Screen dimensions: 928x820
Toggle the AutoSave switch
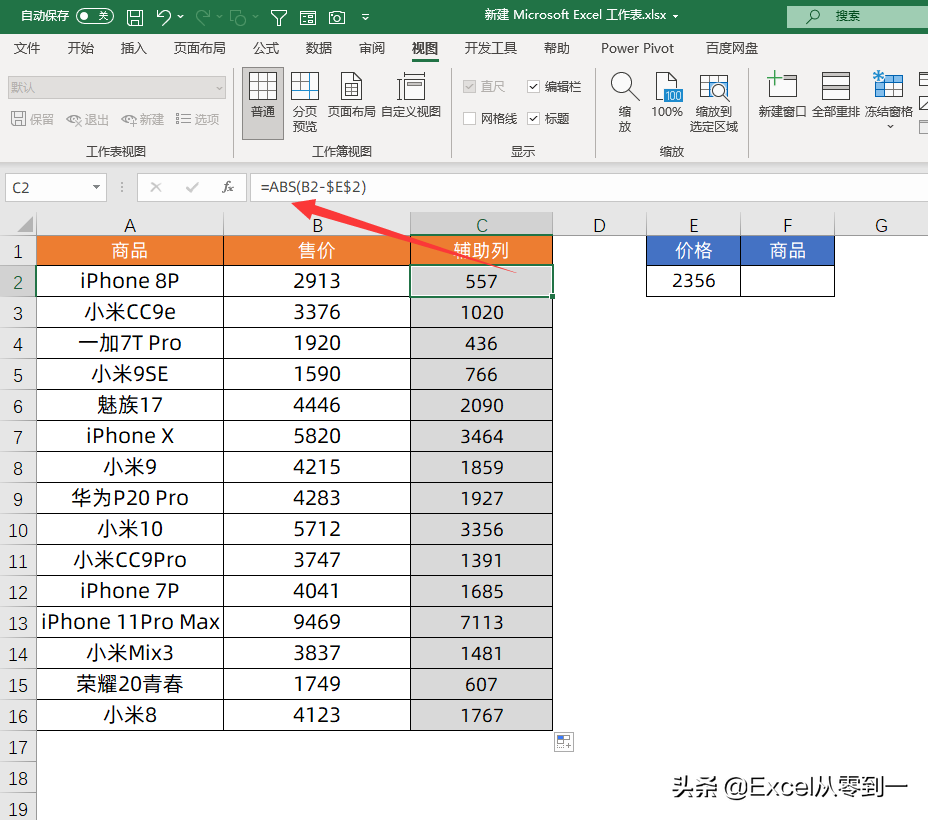point(95,16)
